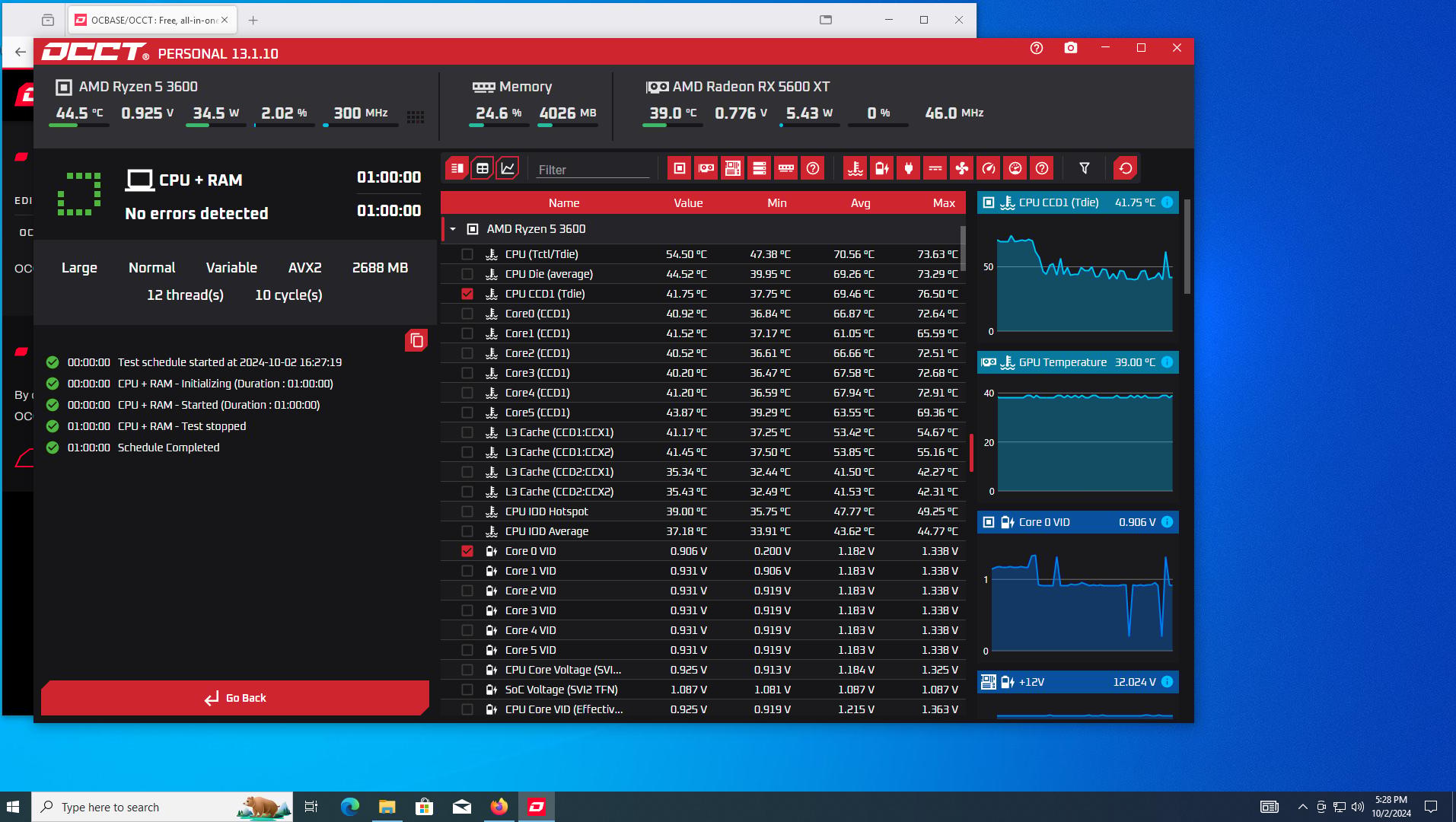Viewport: 1456px width, 822px height.
Task: Show only fan sensors
Action: click(x=962, y=168)
